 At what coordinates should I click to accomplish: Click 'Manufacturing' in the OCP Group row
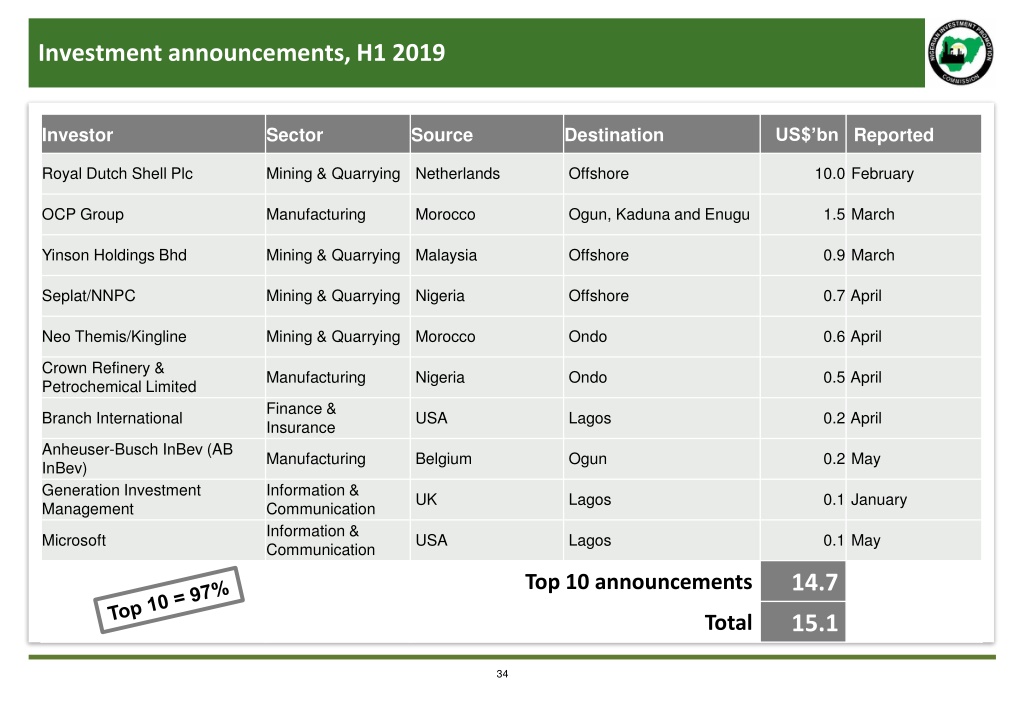316,214
